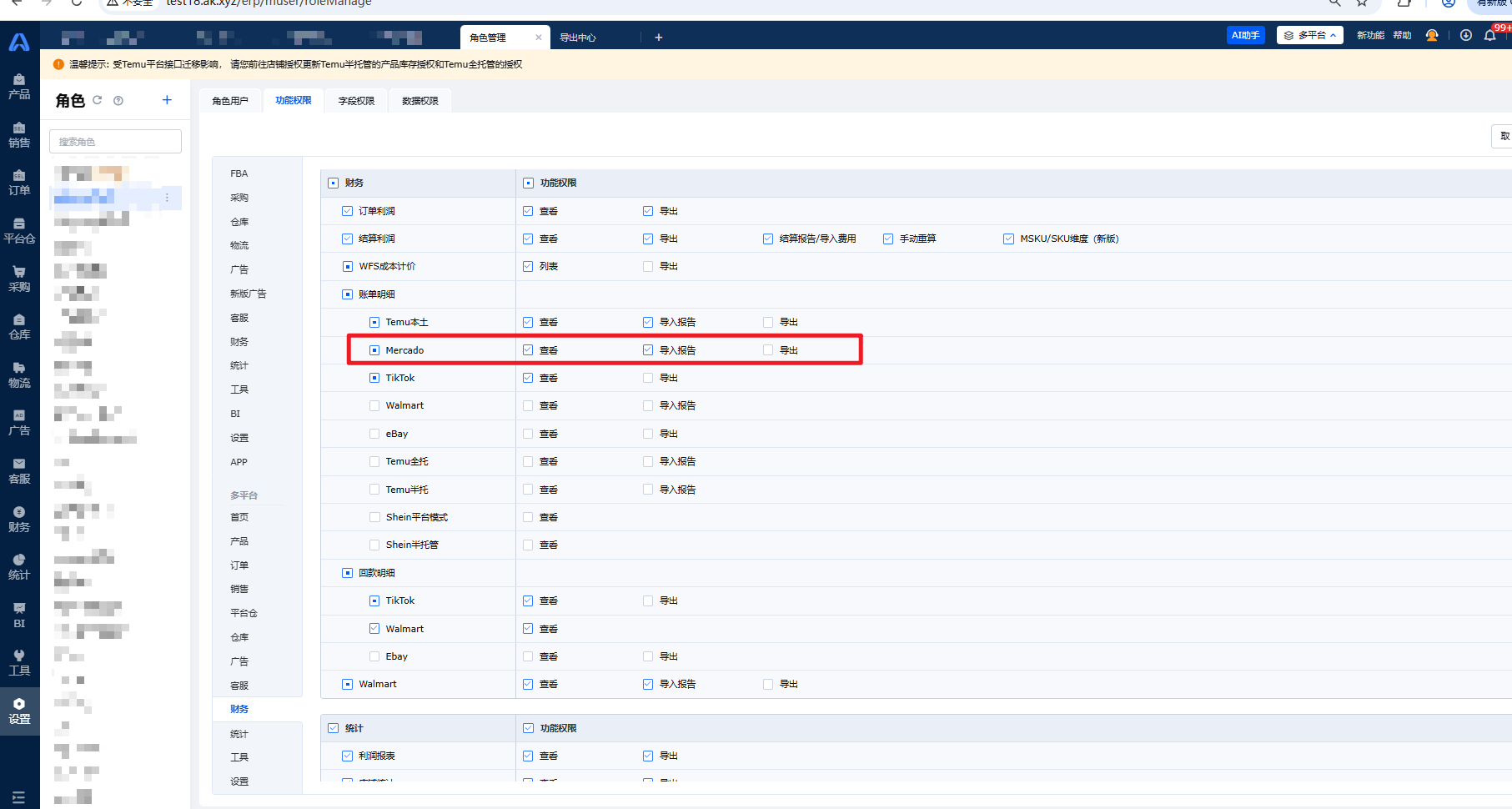Image resolution: width=1512 pixels, height=809 pixels.
Task: Click the plus icon to add a role
Action: (167, 100)
